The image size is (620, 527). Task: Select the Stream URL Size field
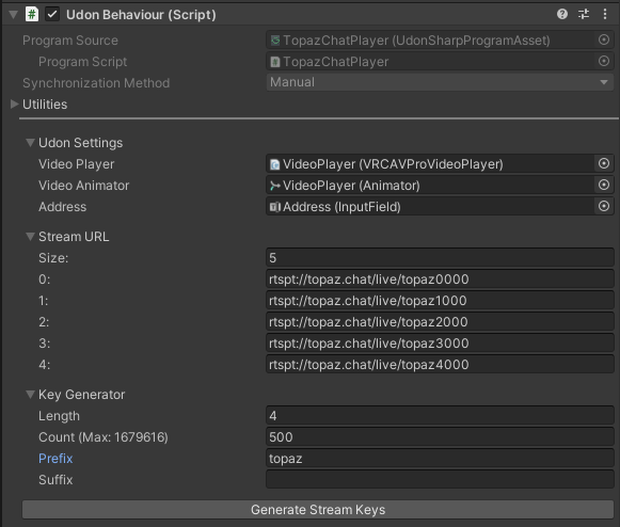click(x=440, y=258)
